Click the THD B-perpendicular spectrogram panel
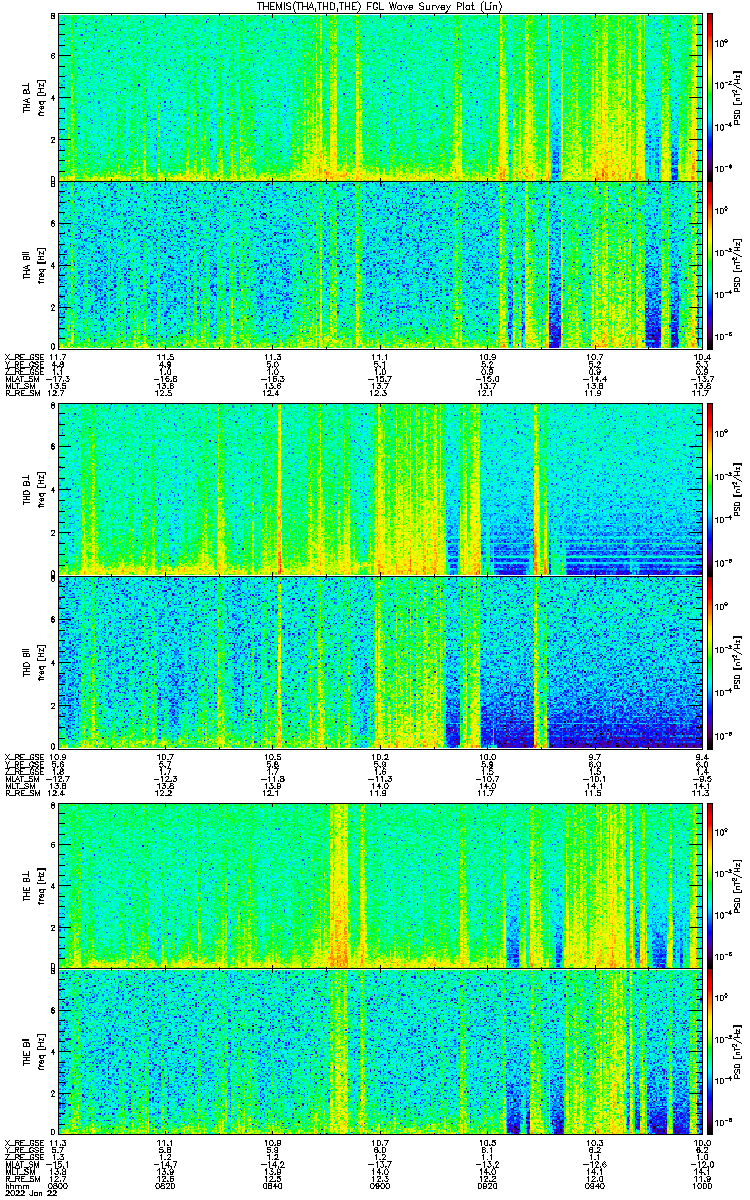This screenshot has width=750, height=1200. tap(380, 490)
